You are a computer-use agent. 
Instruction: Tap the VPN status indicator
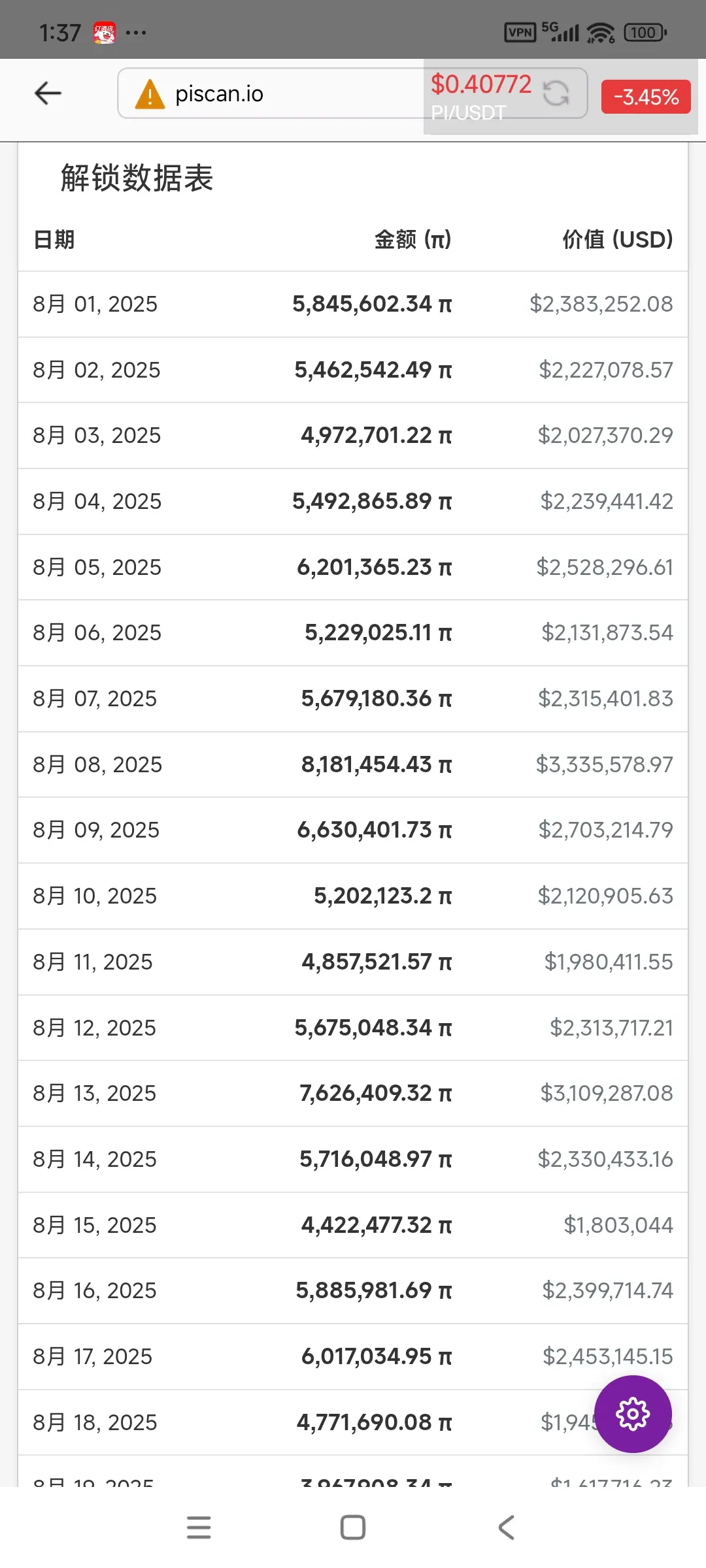520,33
